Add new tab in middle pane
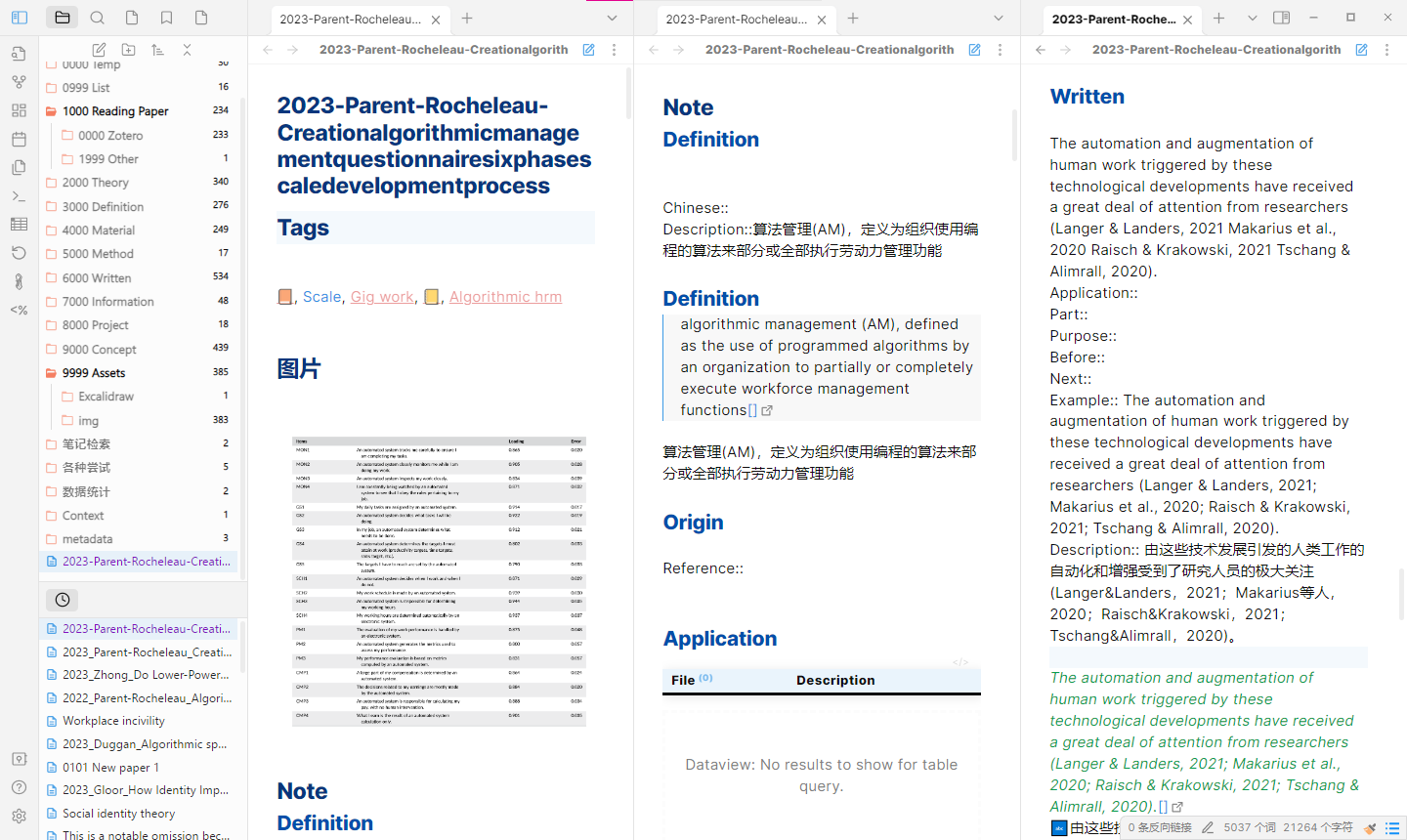The width and height of the screenshot is (1407, 840). tap(853, 18)
